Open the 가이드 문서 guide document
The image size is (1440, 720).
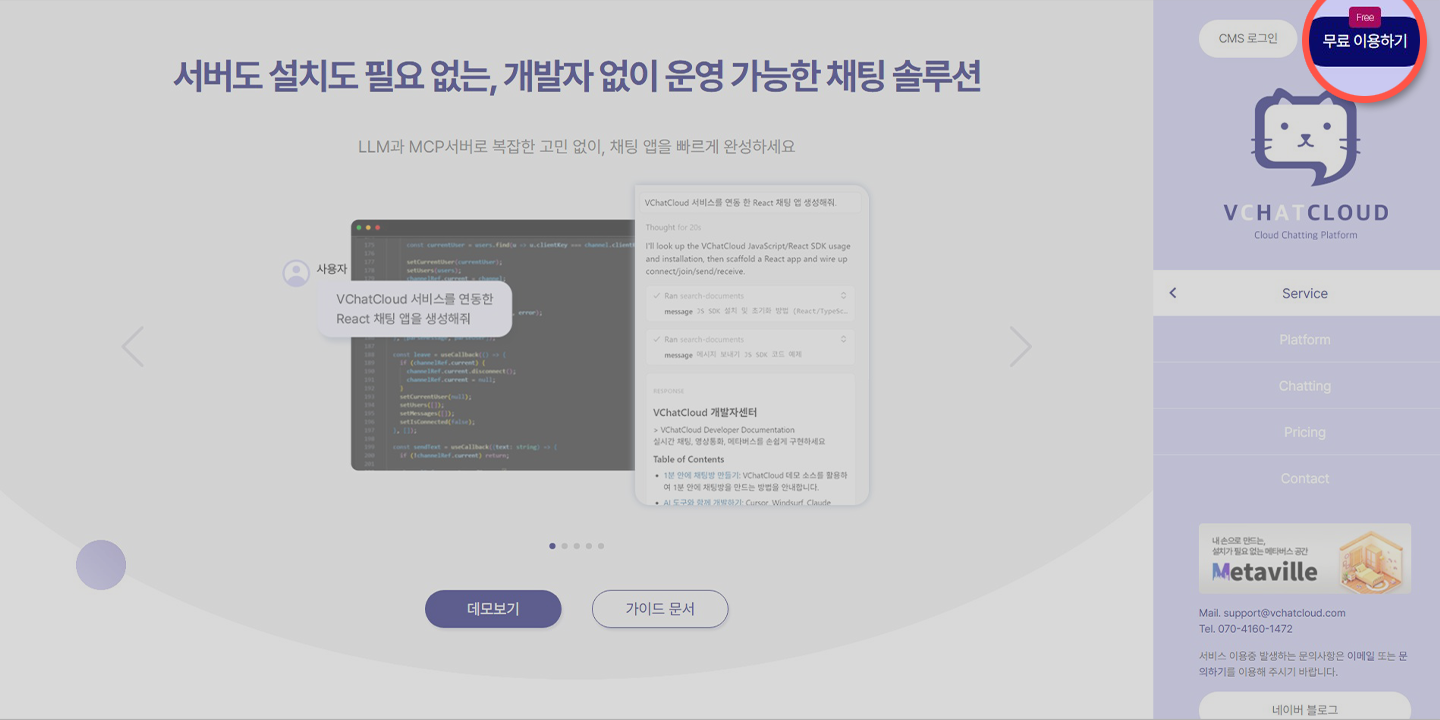point(660,609)
